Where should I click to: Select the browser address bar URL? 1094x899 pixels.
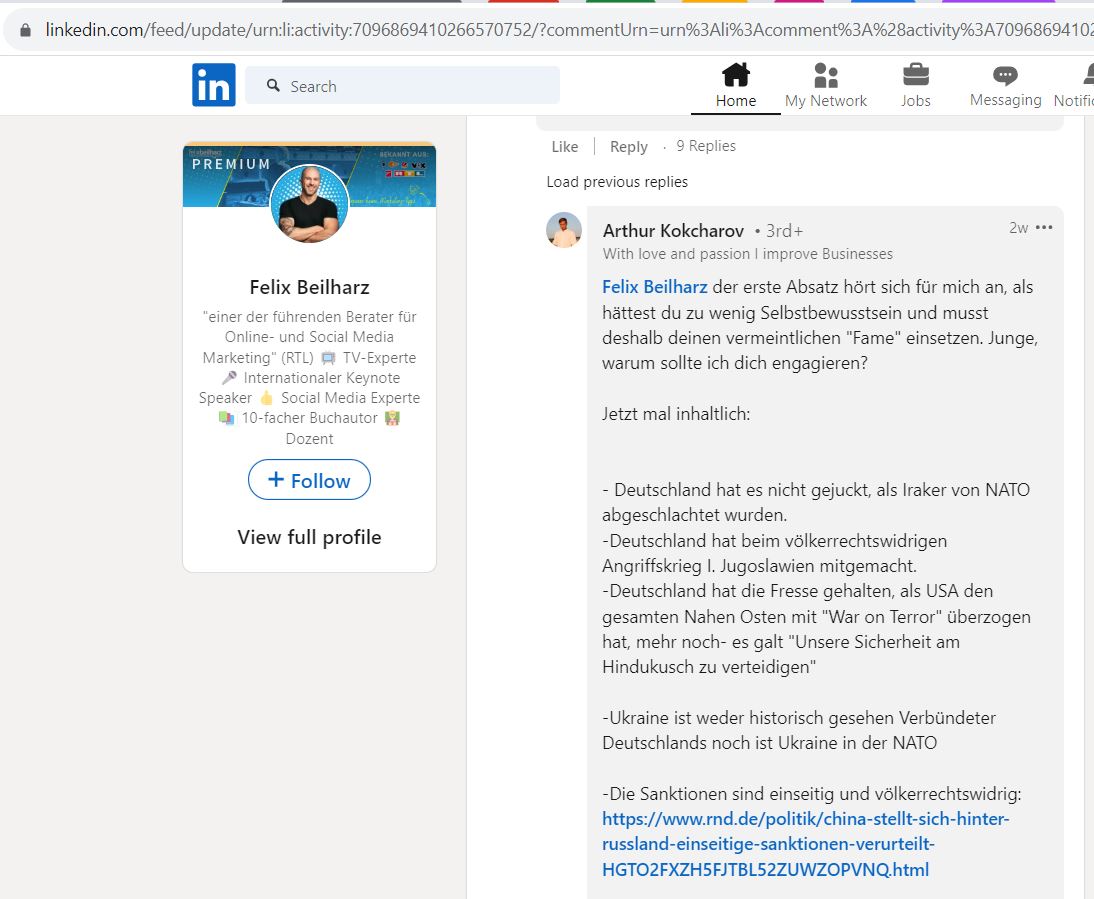pos(569,30)
